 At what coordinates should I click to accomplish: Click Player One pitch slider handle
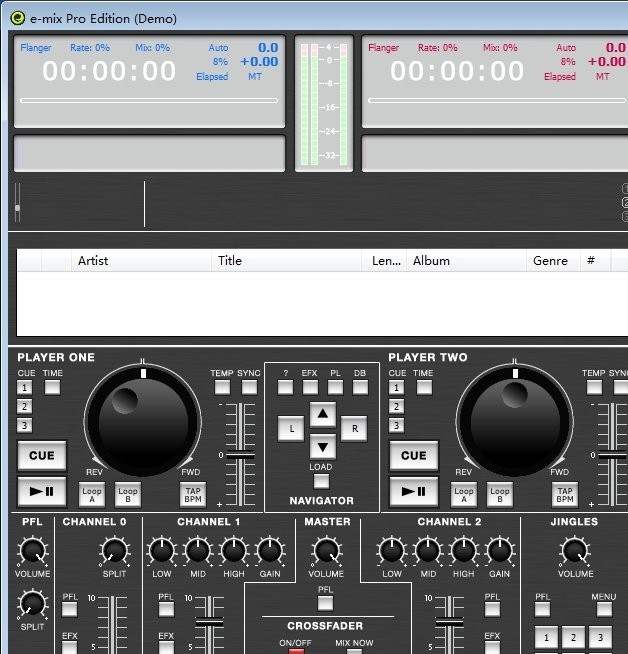tap(240, 456)
